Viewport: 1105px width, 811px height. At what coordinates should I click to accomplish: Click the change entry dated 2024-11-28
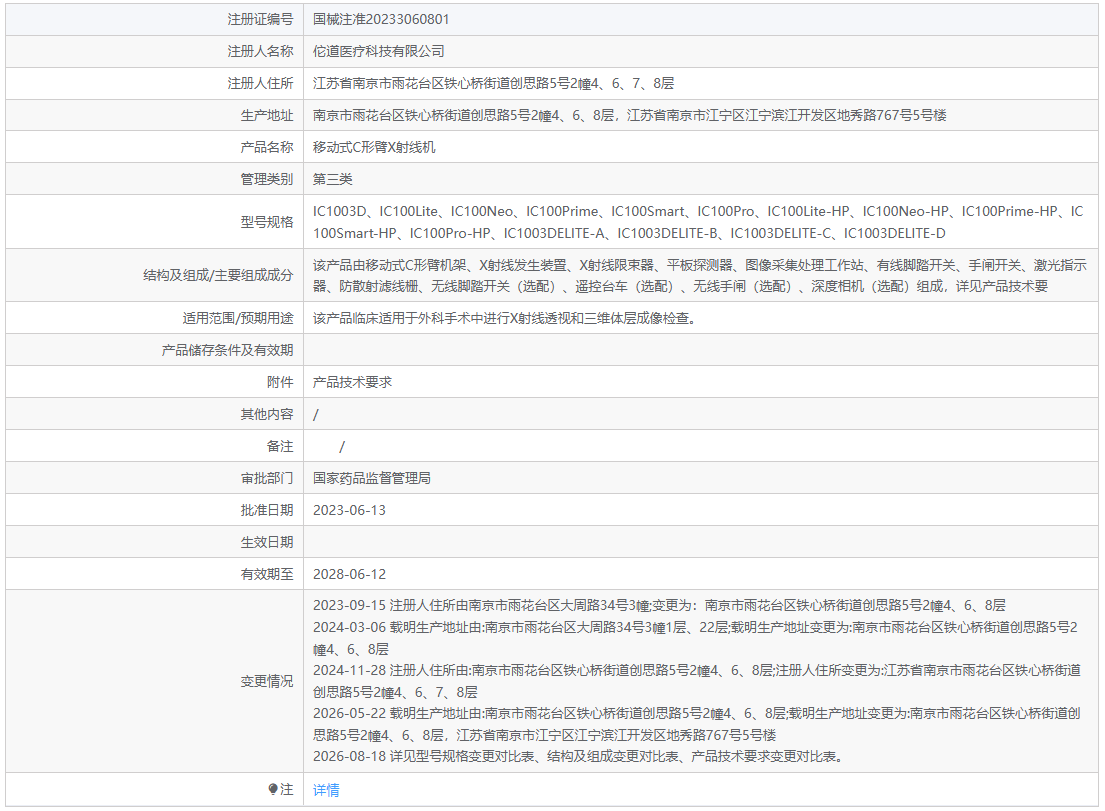pos(697,681)
